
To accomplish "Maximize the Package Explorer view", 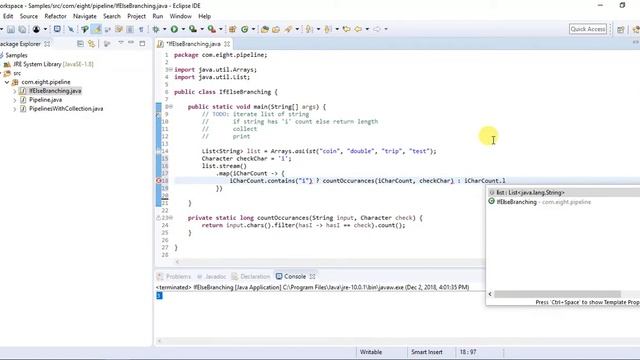I will (x=142, y=43).
